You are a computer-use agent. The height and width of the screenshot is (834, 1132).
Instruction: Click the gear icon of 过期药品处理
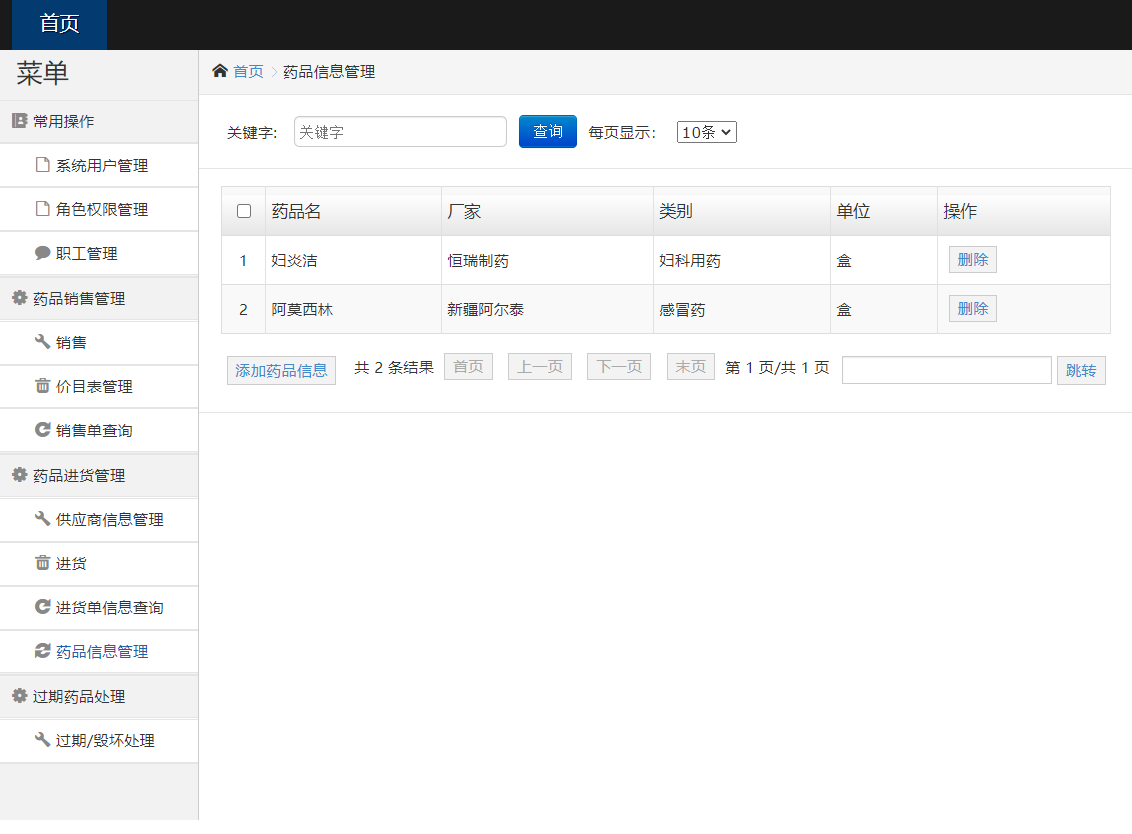(x=17, y=696)
